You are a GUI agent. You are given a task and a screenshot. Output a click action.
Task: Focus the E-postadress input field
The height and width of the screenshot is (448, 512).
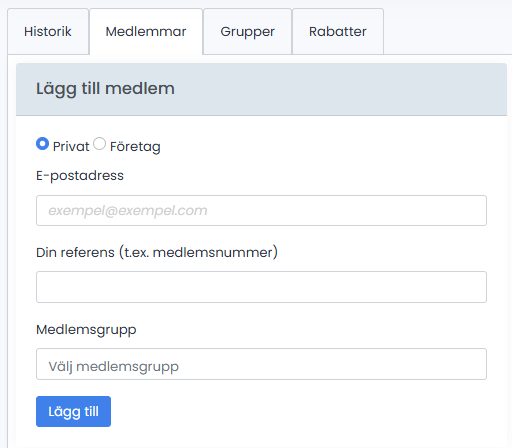click(x=261, y=211)
